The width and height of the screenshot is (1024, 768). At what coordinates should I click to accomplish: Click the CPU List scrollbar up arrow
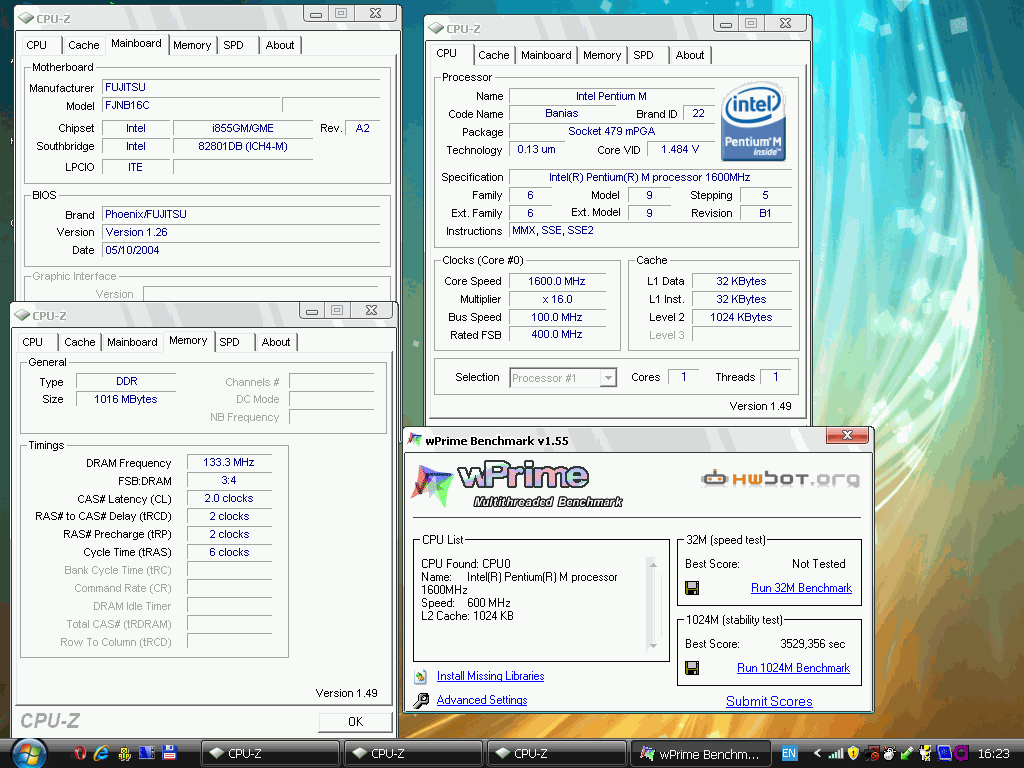pyautogui.click(x=653, y=564)
